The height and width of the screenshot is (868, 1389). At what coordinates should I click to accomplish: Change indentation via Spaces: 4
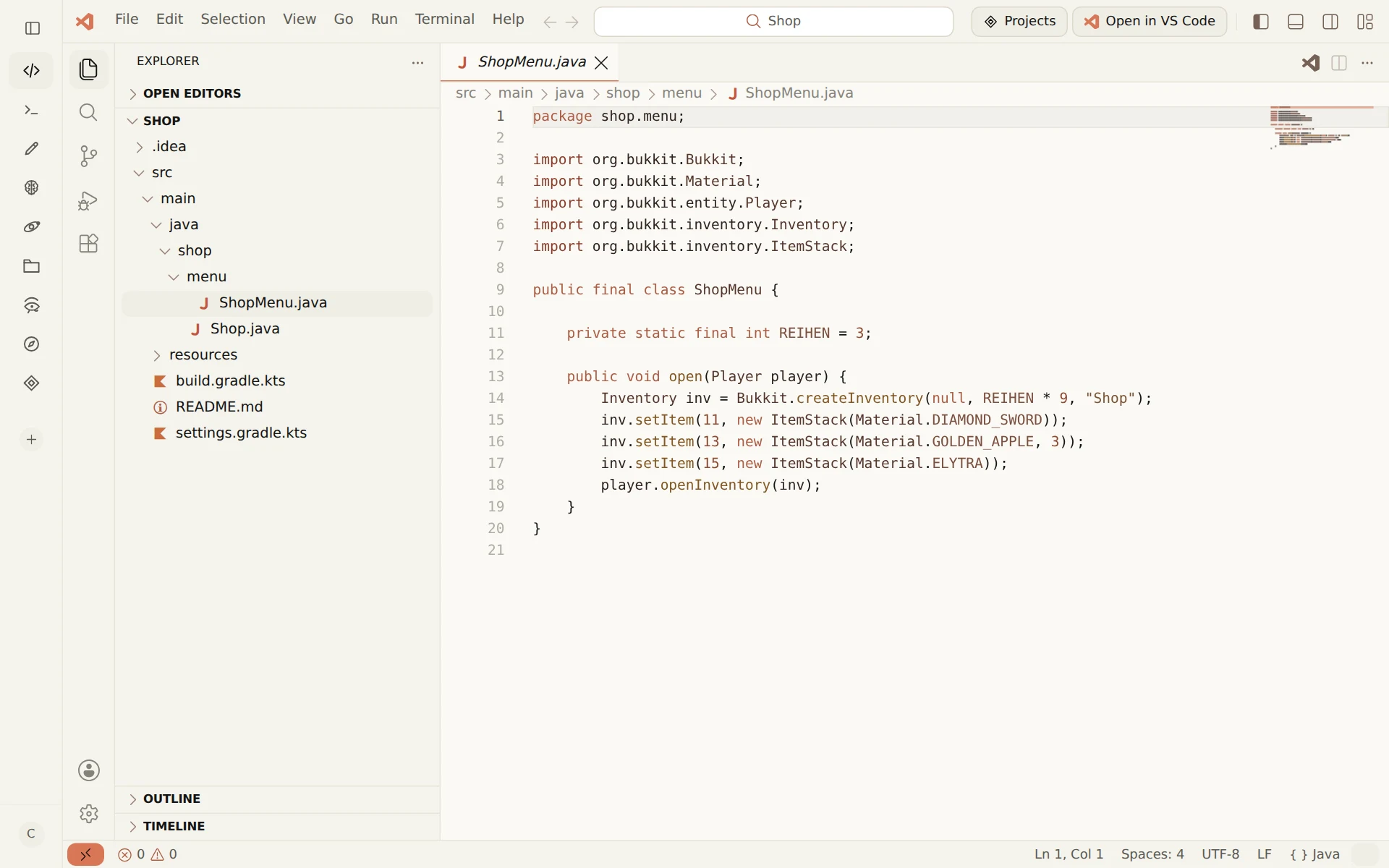point(1152,855)
